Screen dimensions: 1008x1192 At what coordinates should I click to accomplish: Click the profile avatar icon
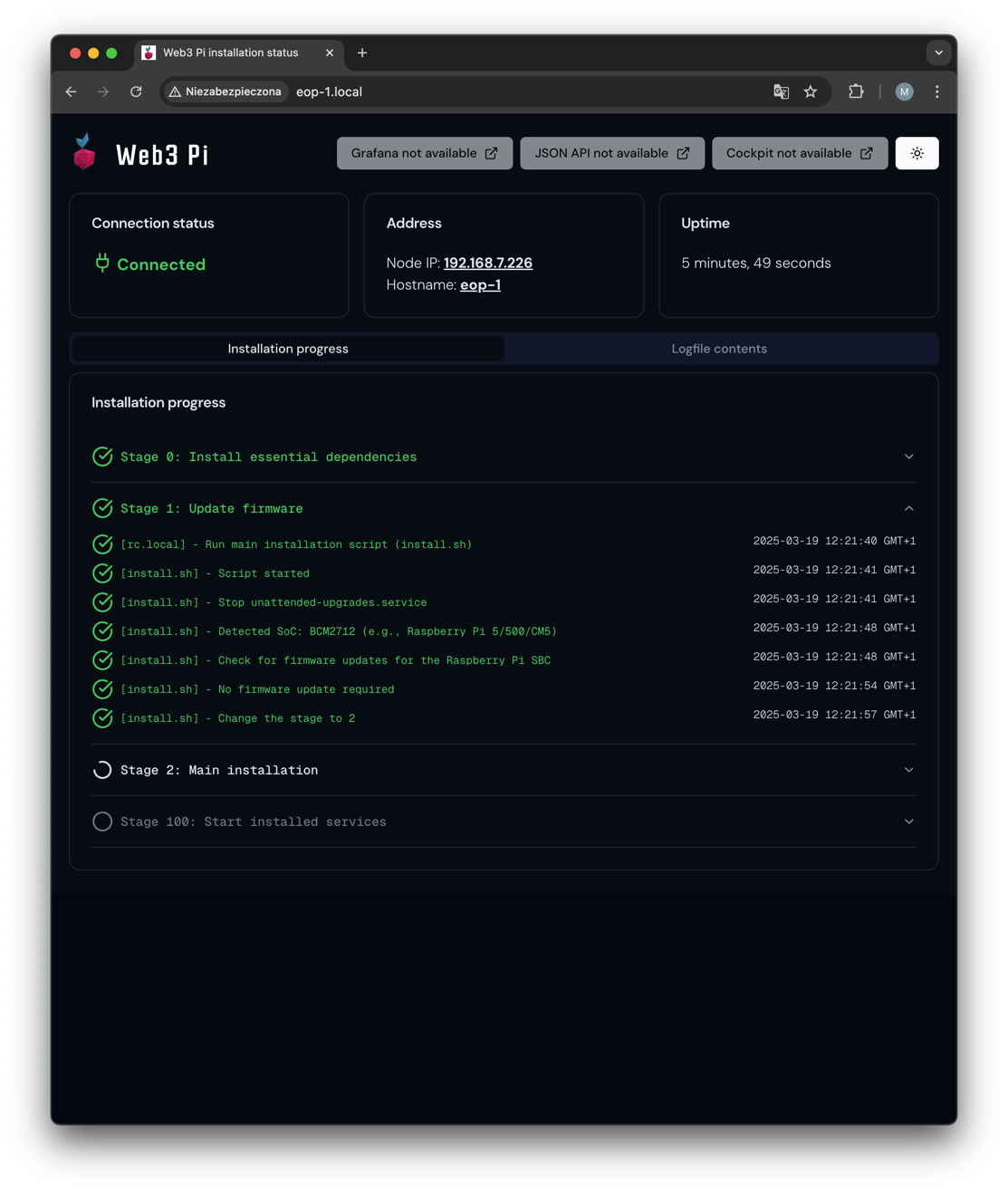pos(904,91)
